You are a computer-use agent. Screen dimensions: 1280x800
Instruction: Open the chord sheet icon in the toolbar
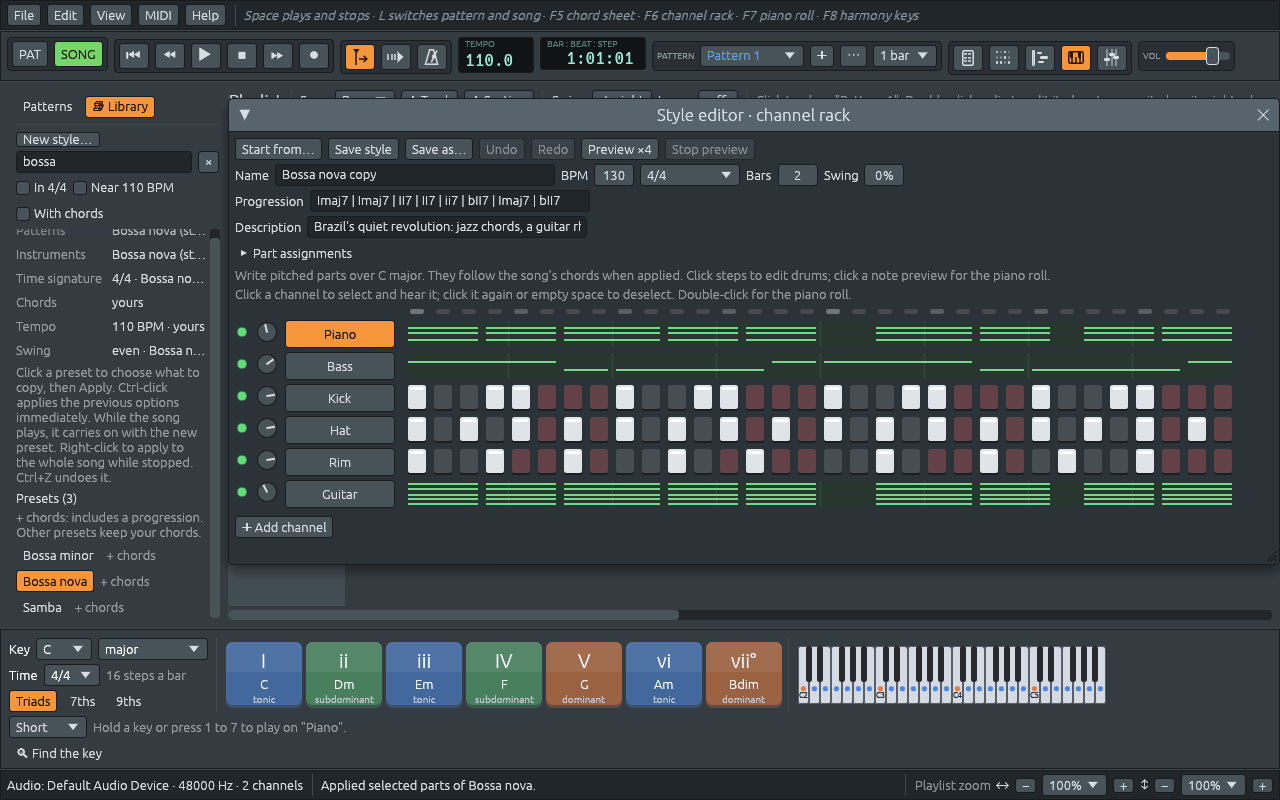pos(967,57)
